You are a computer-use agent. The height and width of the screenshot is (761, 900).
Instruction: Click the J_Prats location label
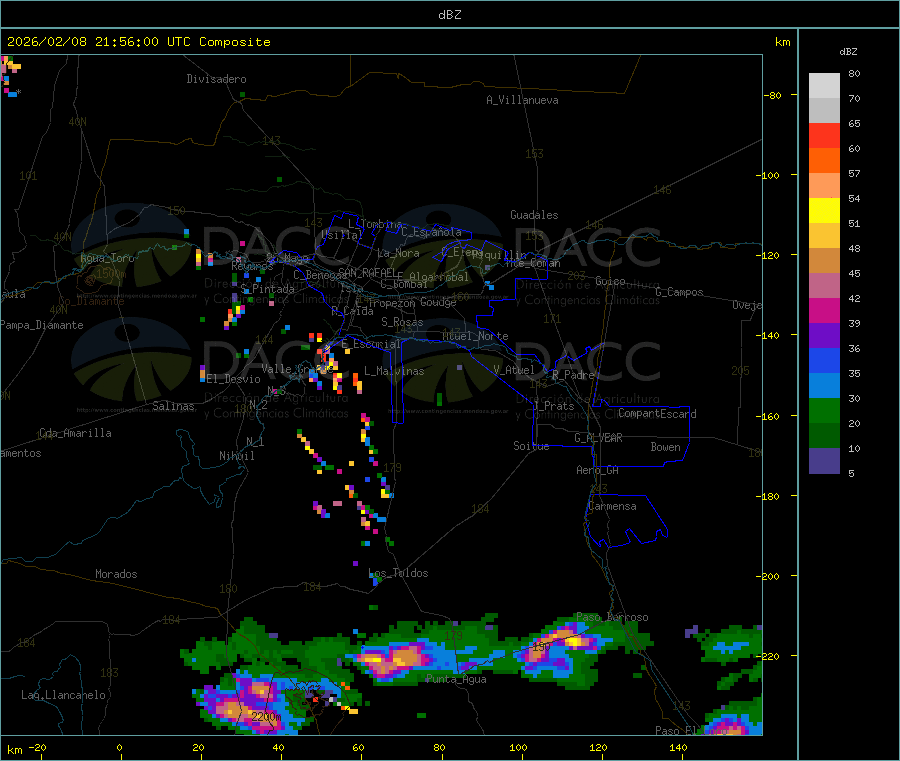coord(553,406)
